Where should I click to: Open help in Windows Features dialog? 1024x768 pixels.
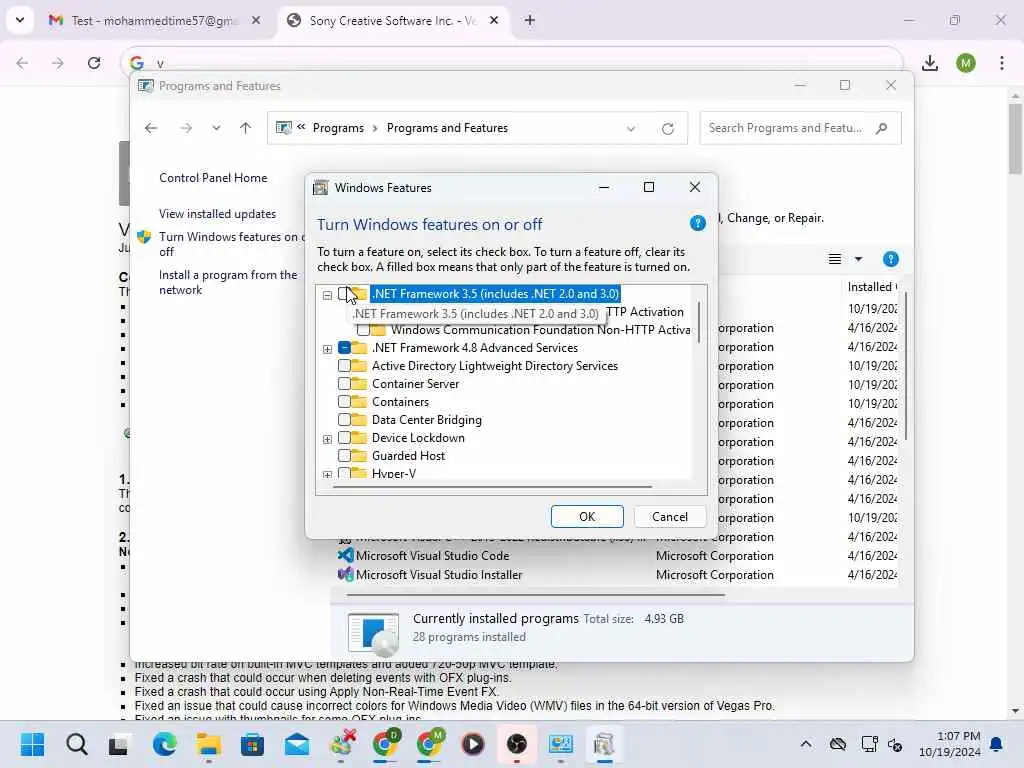[697, 223]
